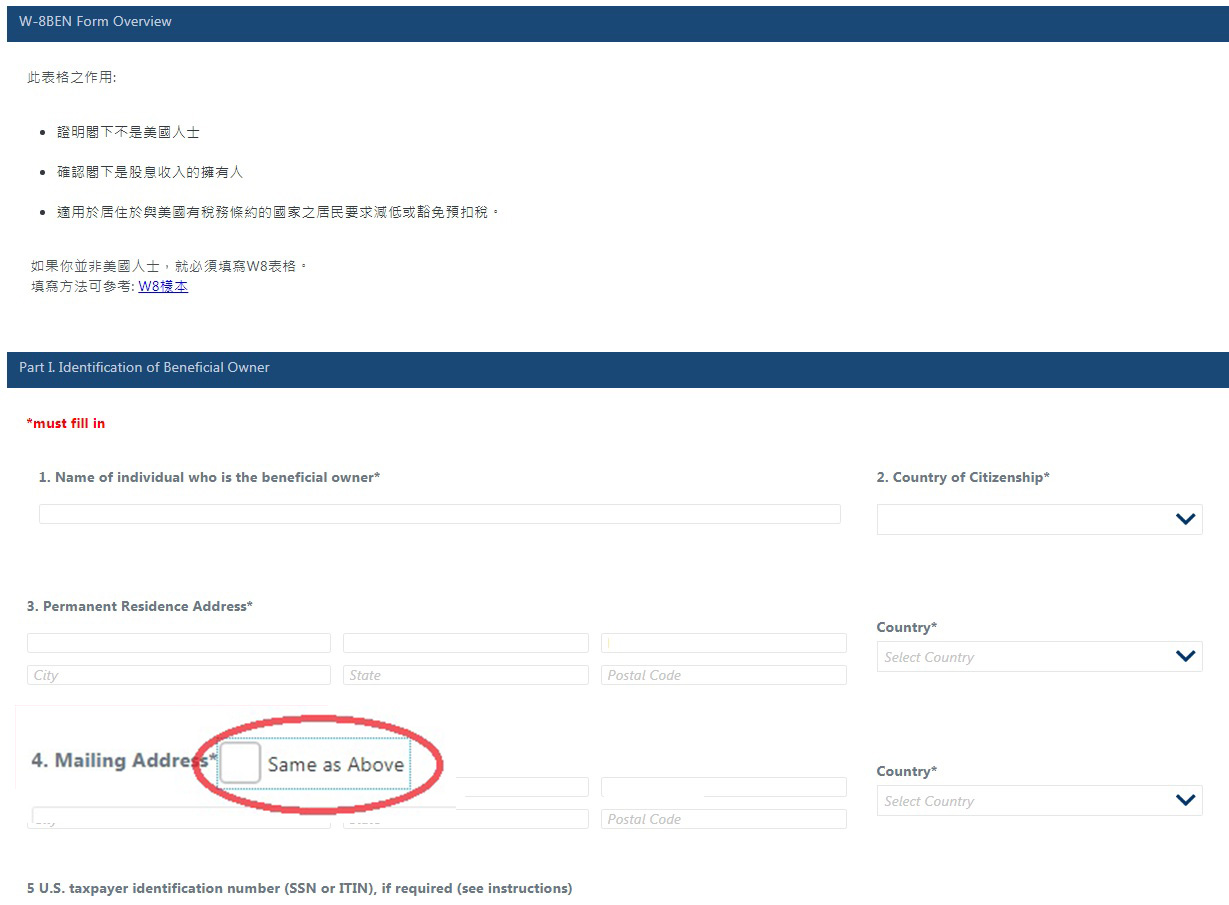Click the U.S. taxpayer identification number label
The image size is (1229, 905).
coord(299,888)
